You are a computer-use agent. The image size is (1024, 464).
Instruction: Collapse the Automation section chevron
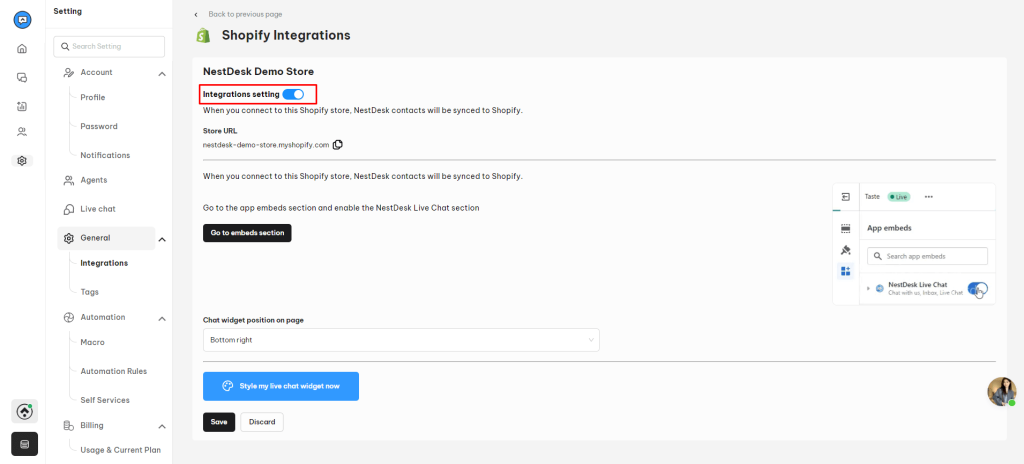(x=162, y=319)
